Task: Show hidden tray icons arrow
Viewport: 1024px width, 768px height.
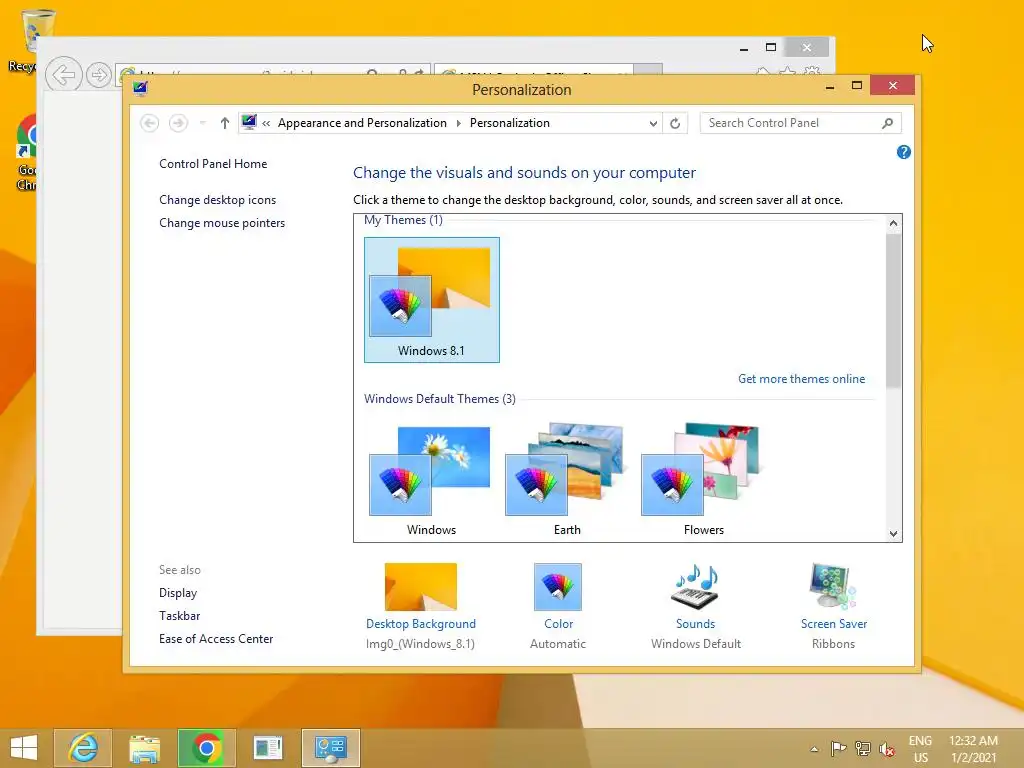Action: click(x=814, y=748)
